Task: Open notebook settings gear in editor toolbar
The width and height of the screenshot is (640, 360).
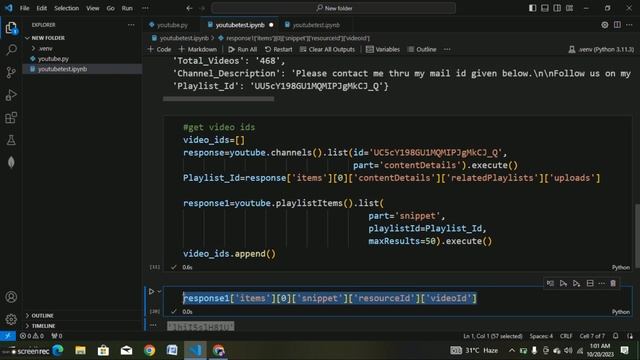Action: pyautogui.click(x=604, y=25)
